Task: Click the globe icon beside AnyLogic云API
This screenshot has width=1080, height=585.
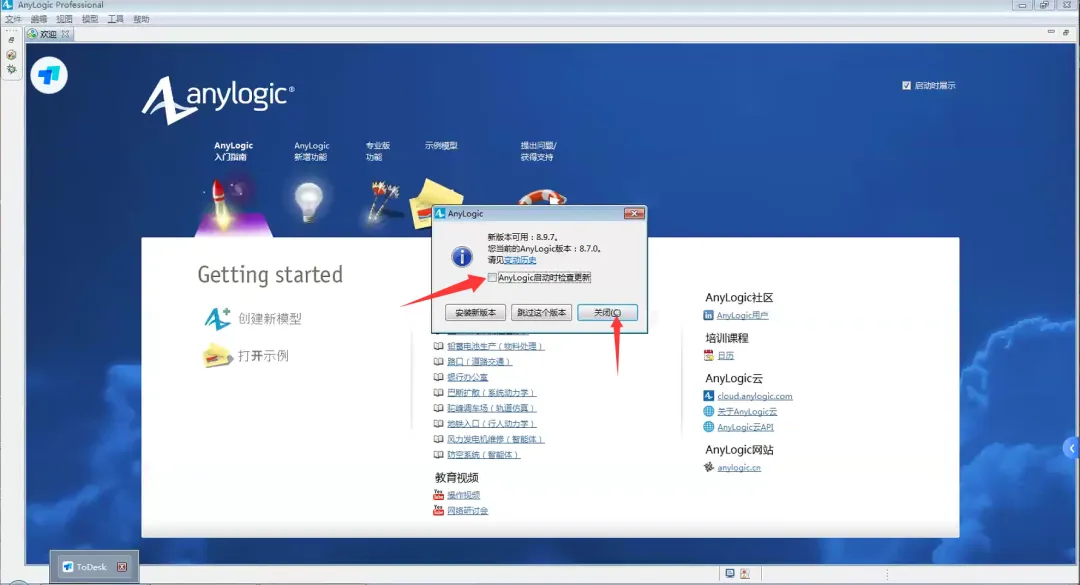Action: 708,427
